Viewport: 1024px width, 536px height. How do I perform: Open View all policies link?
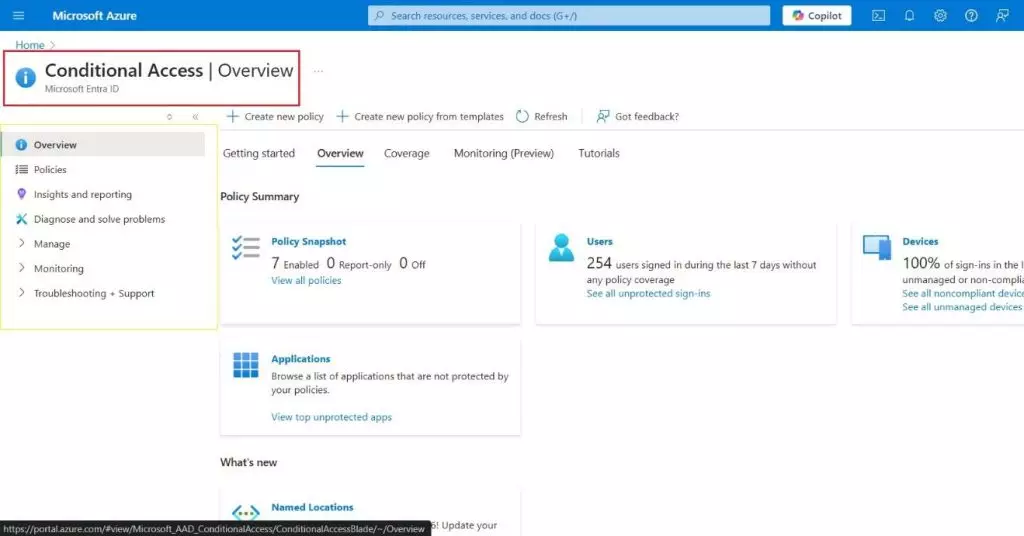click(x=306, y=281)
